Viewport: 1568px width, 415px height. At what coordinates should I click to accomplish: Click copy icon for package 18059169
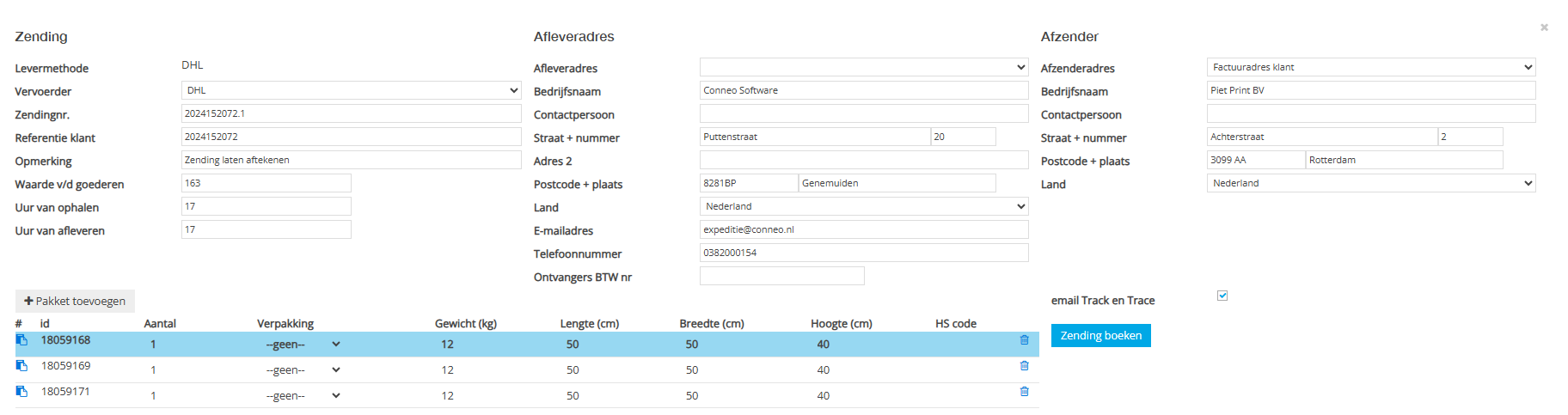click(x=22, y=366)
